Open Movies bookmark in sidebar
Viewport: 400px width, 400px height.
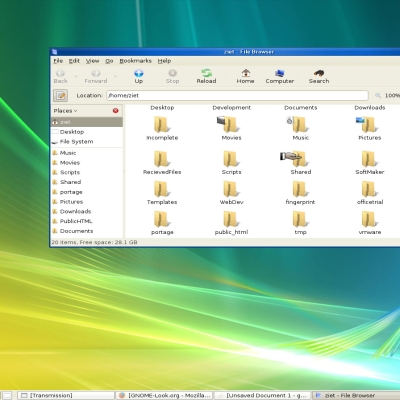tap(87, 162)
